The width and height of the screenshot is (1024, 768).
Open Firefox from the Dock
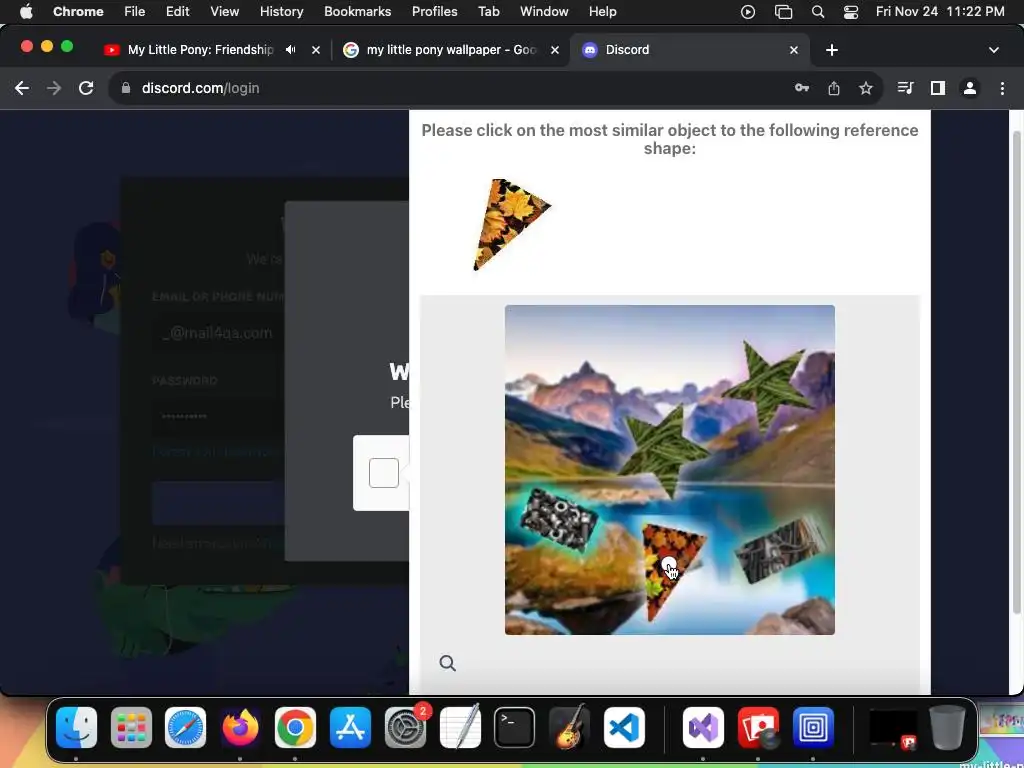pos(240,727)
